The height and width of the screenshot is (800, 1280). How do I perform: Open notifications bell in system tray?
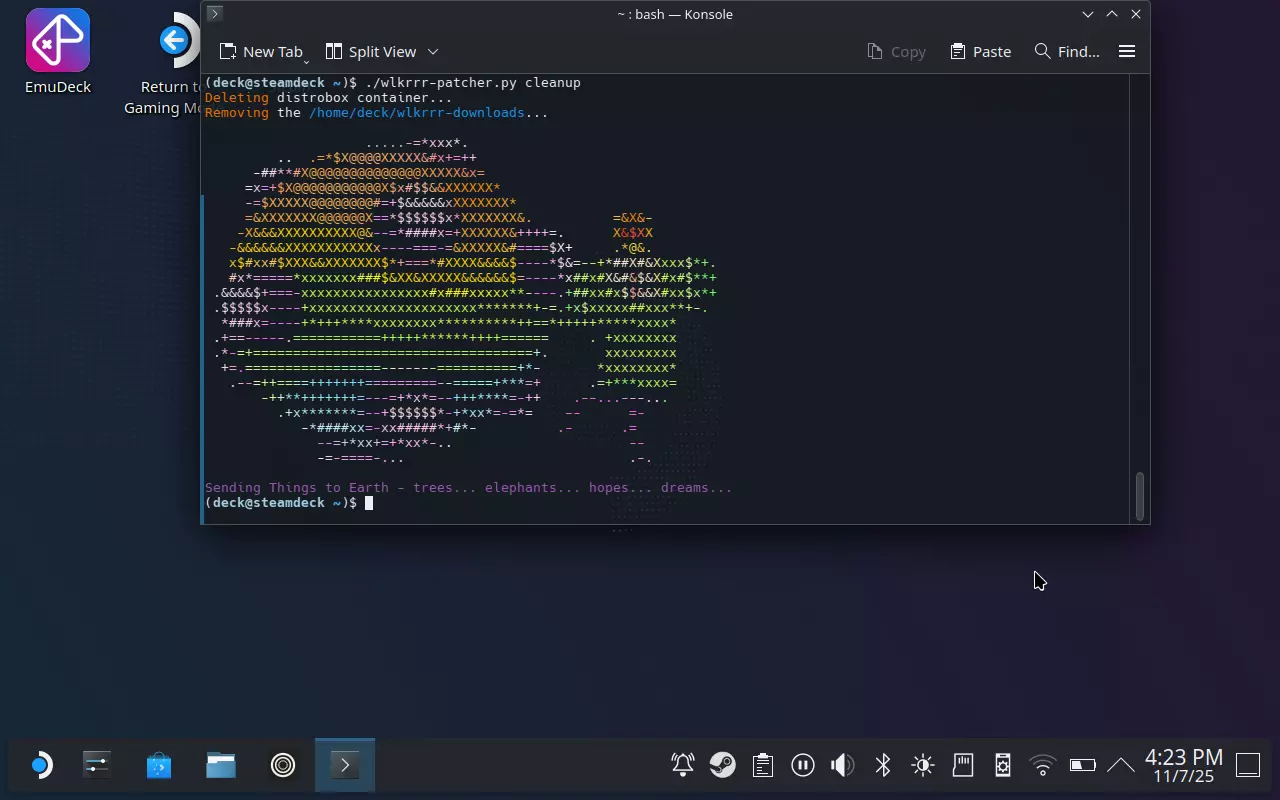coord(683,766)
